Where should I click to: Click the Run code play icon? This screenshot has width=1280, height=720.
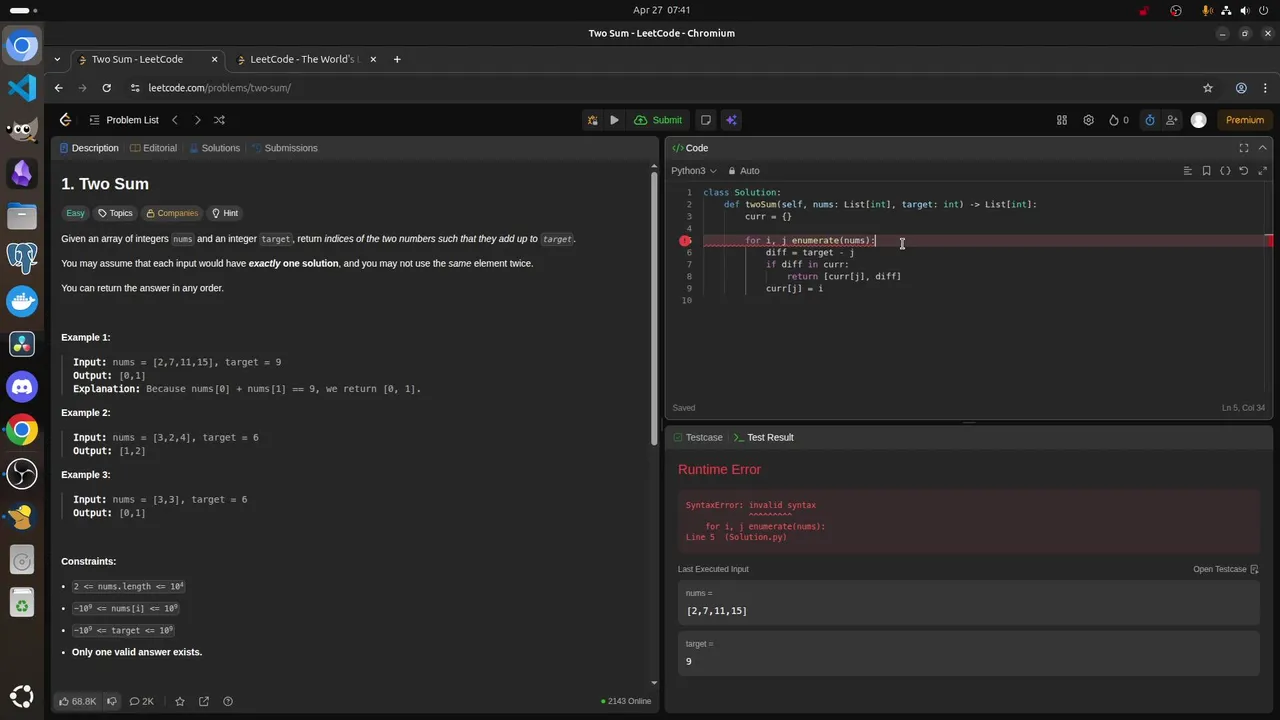point(614,120)
